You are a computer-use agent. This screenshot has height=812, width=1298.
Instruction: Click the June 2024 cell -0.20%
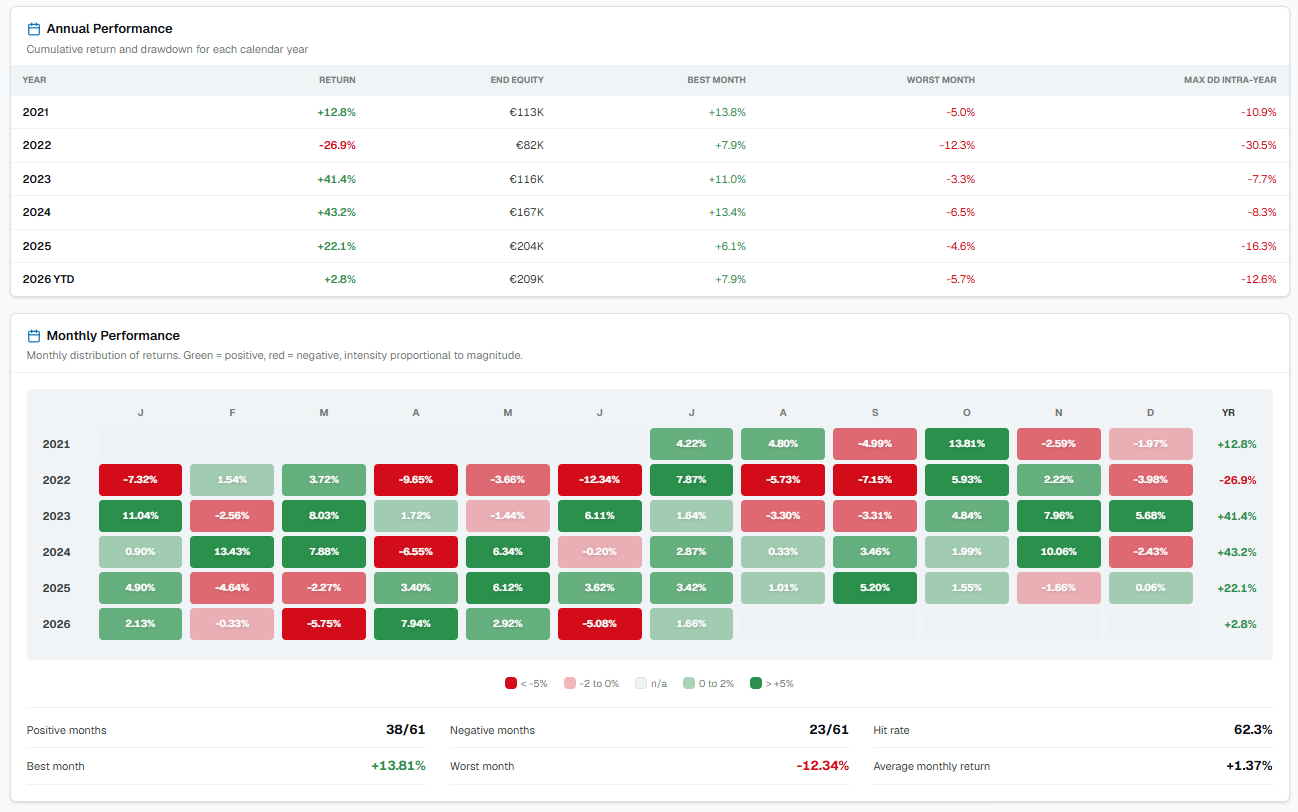600,552
